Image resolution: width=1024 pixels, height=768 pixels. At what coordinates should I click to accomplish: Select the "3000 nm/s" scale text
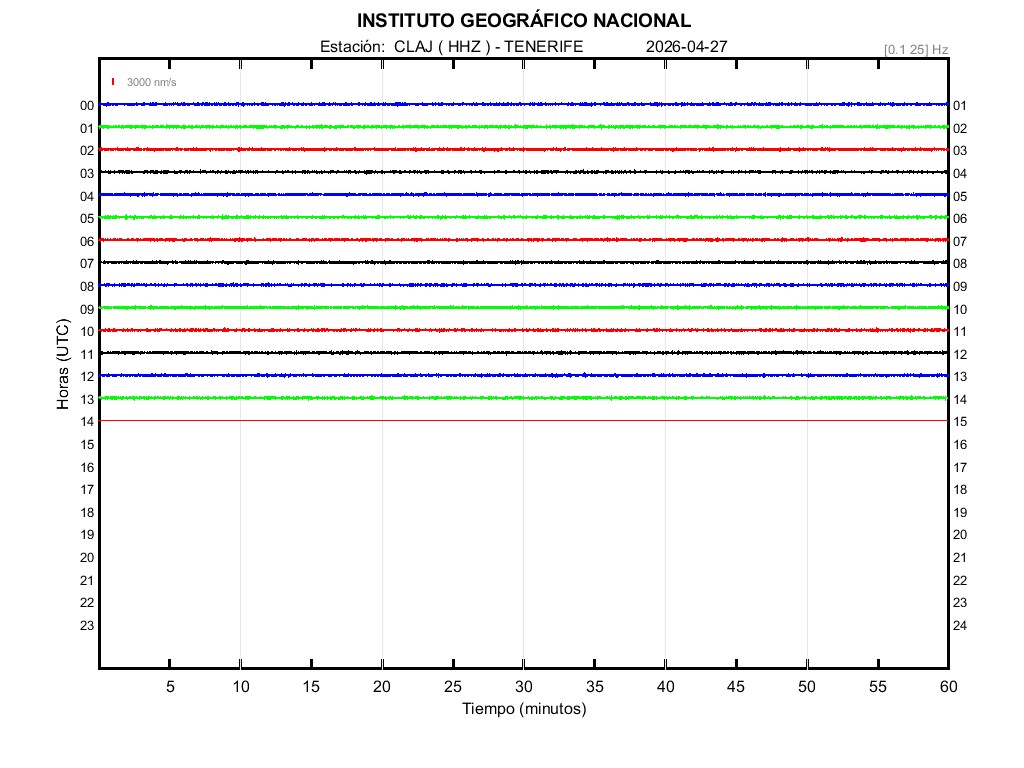(x=151, y=82)
